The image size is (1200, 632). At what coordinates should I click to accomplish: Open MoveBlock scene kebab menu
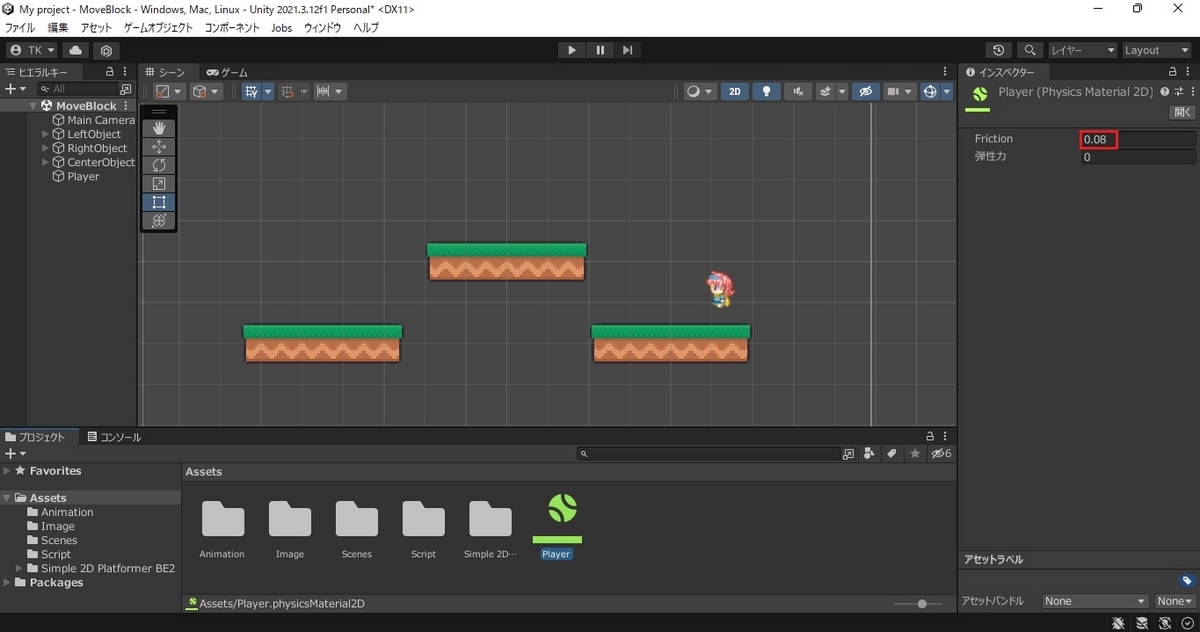(x=126, y=106)
